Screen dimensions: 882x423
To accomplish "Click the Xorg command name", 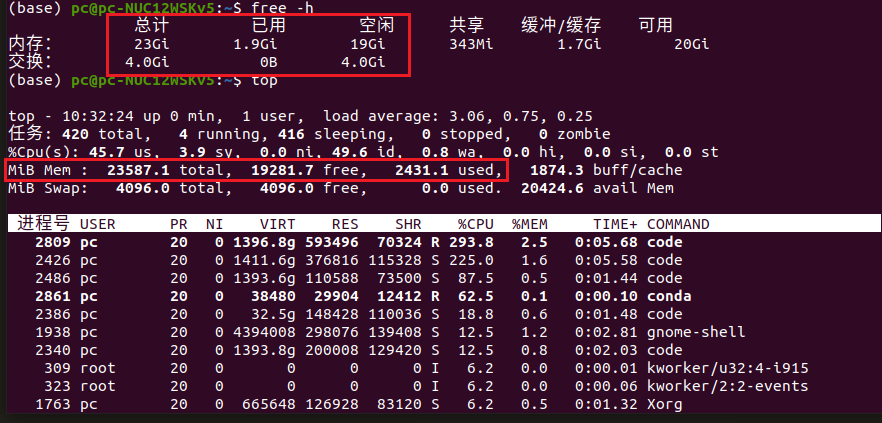I will [x=665, y=404].
